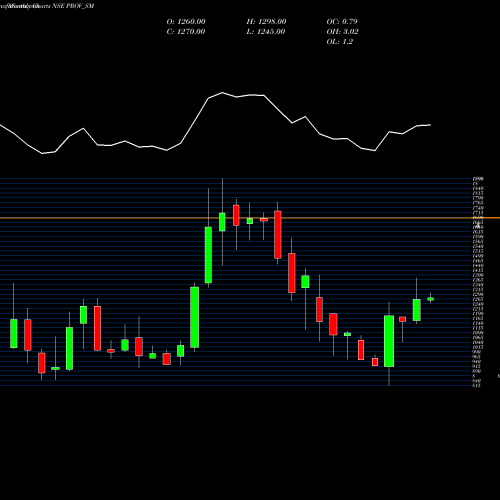Screen dimensions: 500x500
Task: Select the low price label L: 1245.00
Action: click(265, 32)
